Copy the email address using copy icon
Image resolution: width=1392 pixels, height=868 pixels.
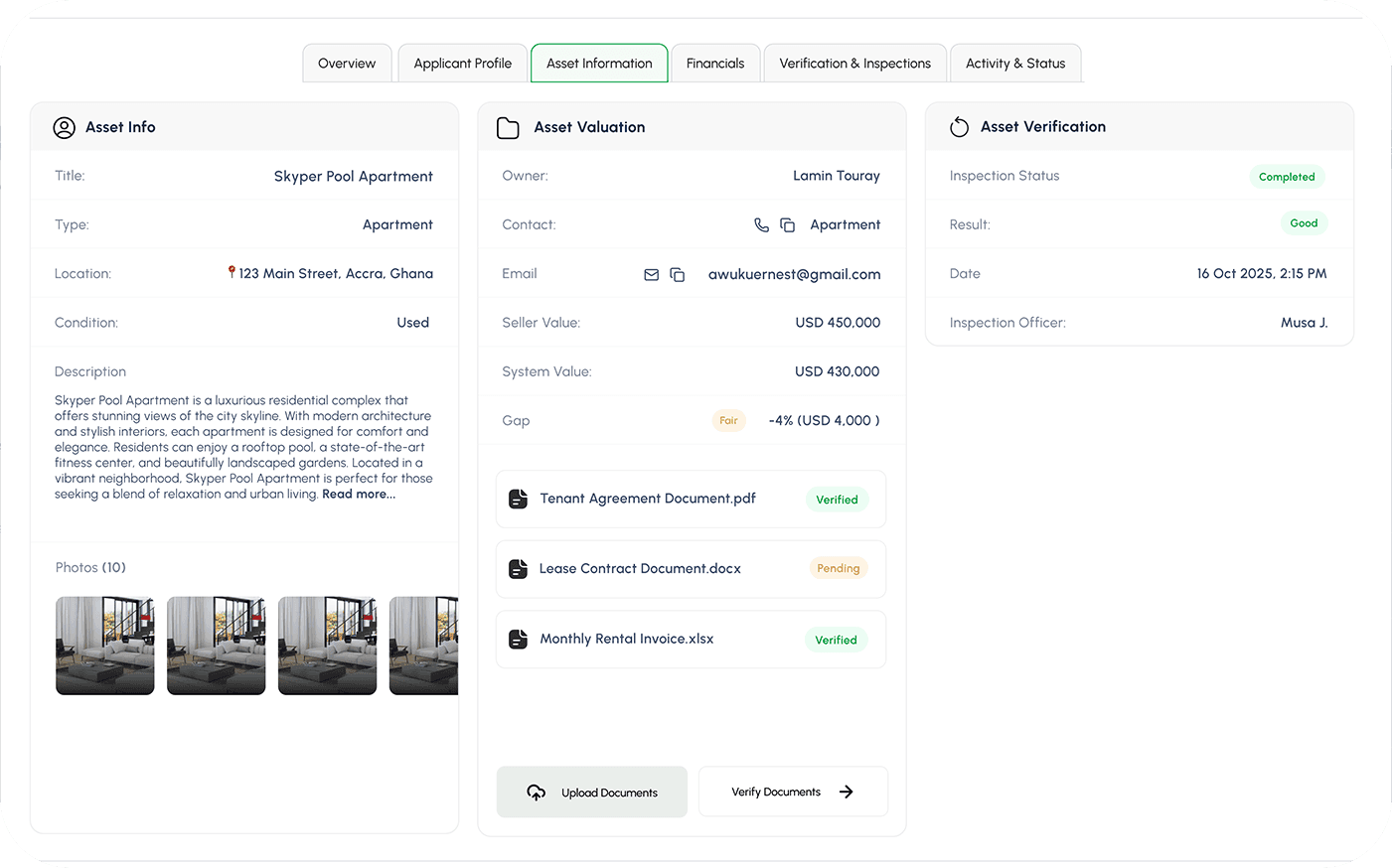tap(677, 274)
